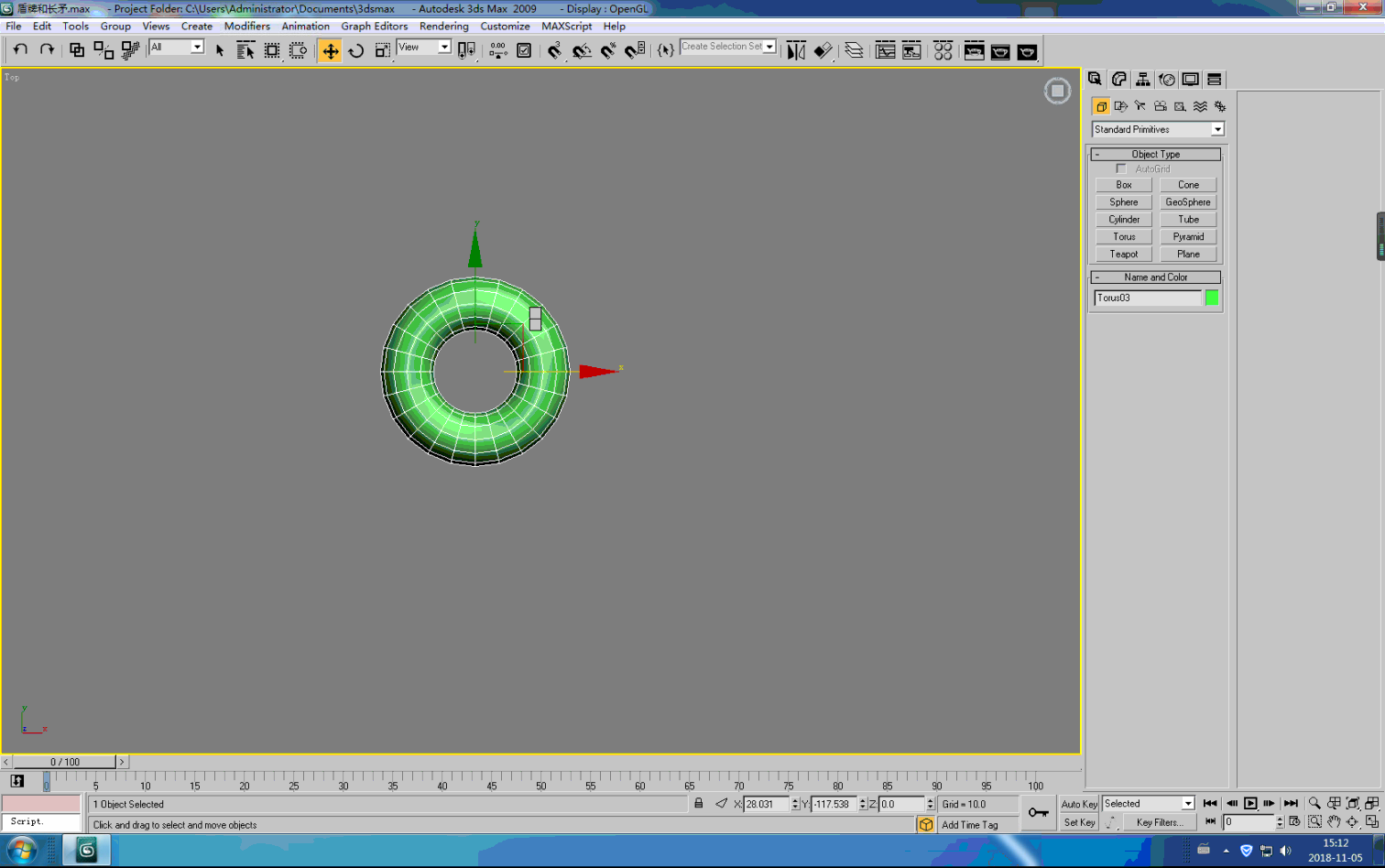Open the Layer Manager icon
The width and height of the screenshot is (1385, 868).
click(854, 50)
